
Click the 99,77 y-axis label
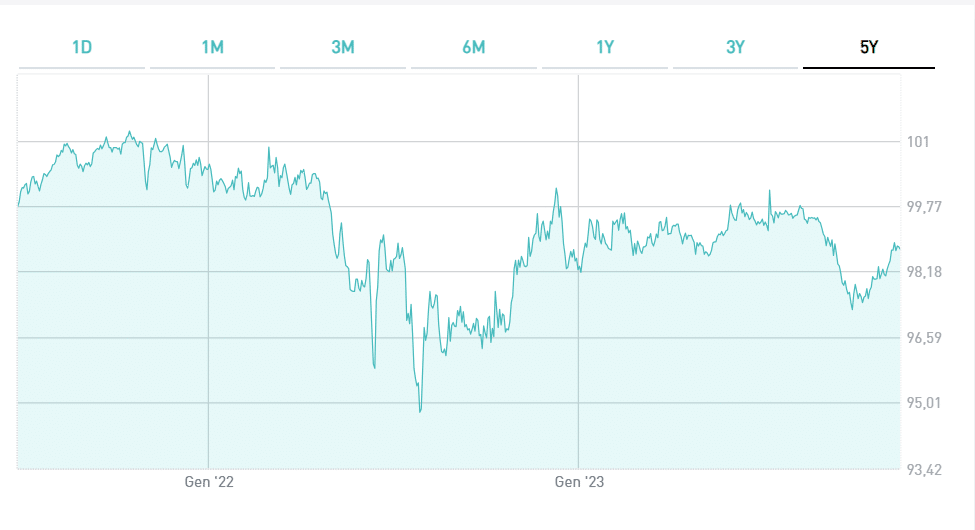[924, 207]
